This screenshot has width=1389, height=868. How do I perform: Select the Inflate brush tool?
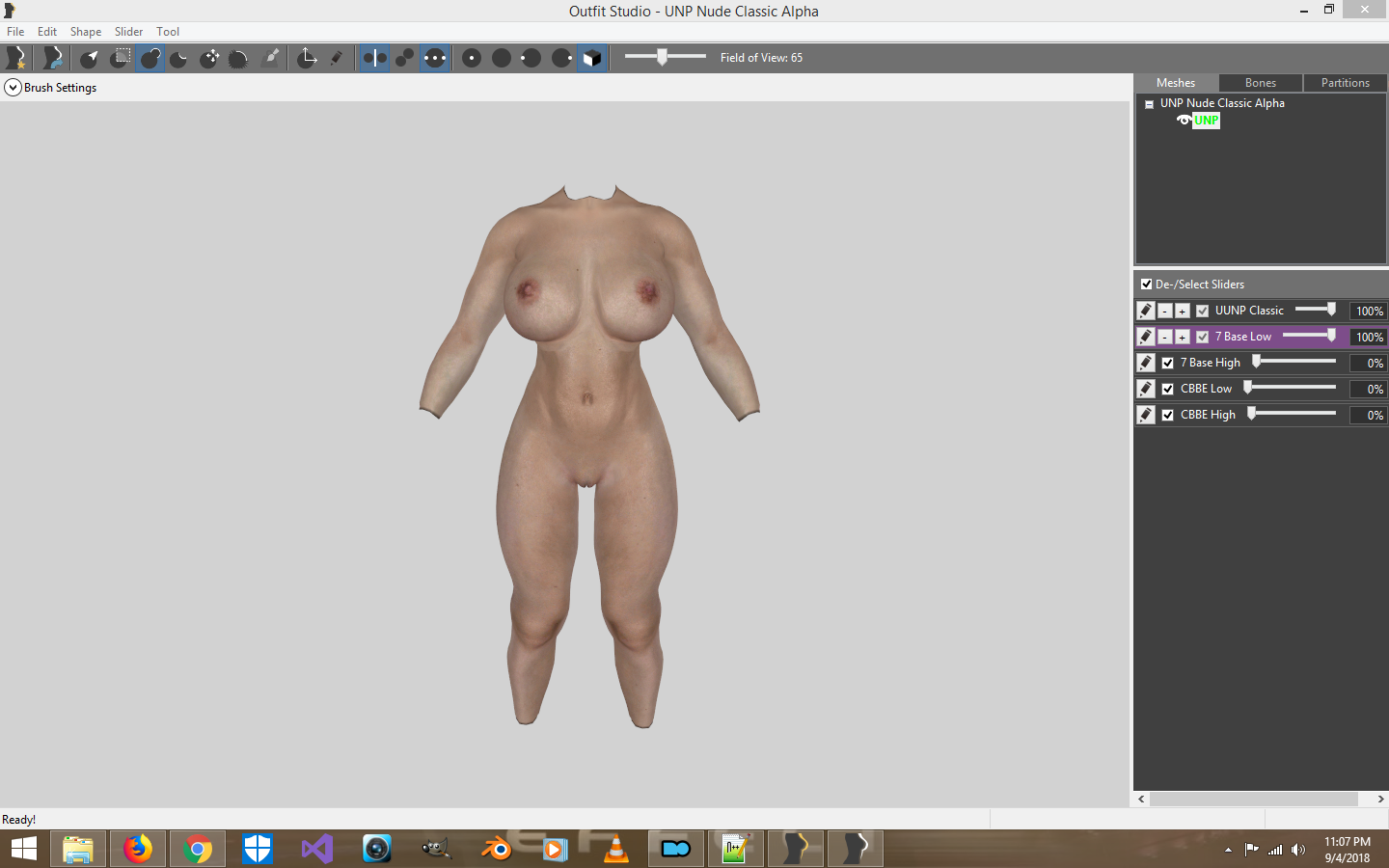click(x=150, y=58)
